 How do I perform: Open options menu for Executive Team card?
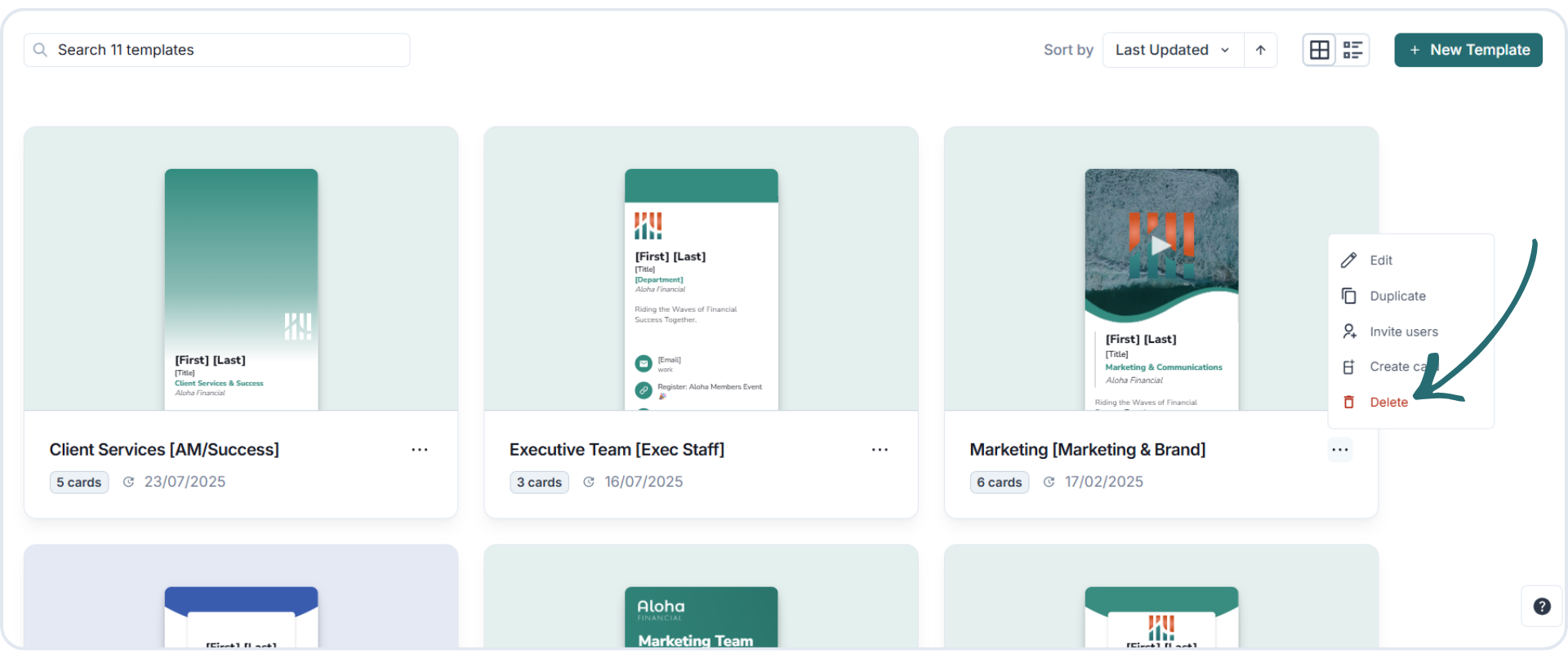pyautogui.click(x=880, y=450)
